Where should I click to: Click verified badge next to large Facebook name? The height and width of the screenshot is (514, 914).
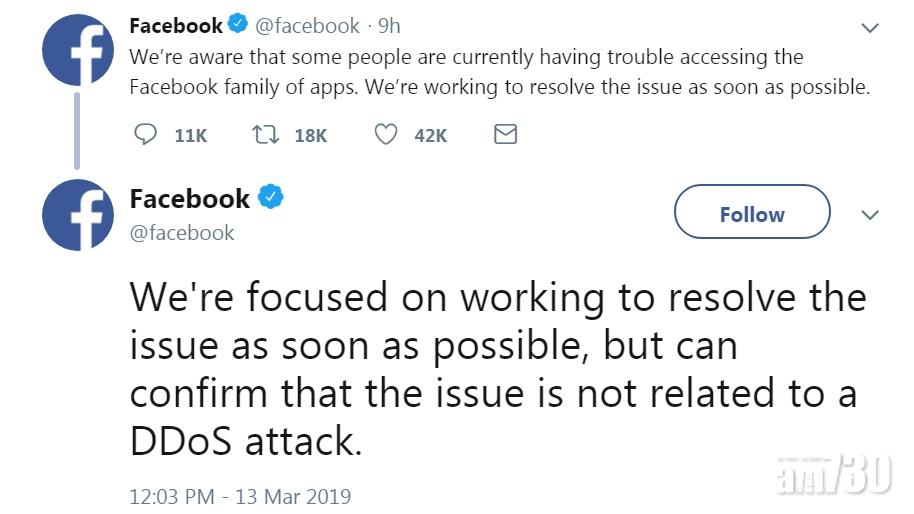point(271,197)
